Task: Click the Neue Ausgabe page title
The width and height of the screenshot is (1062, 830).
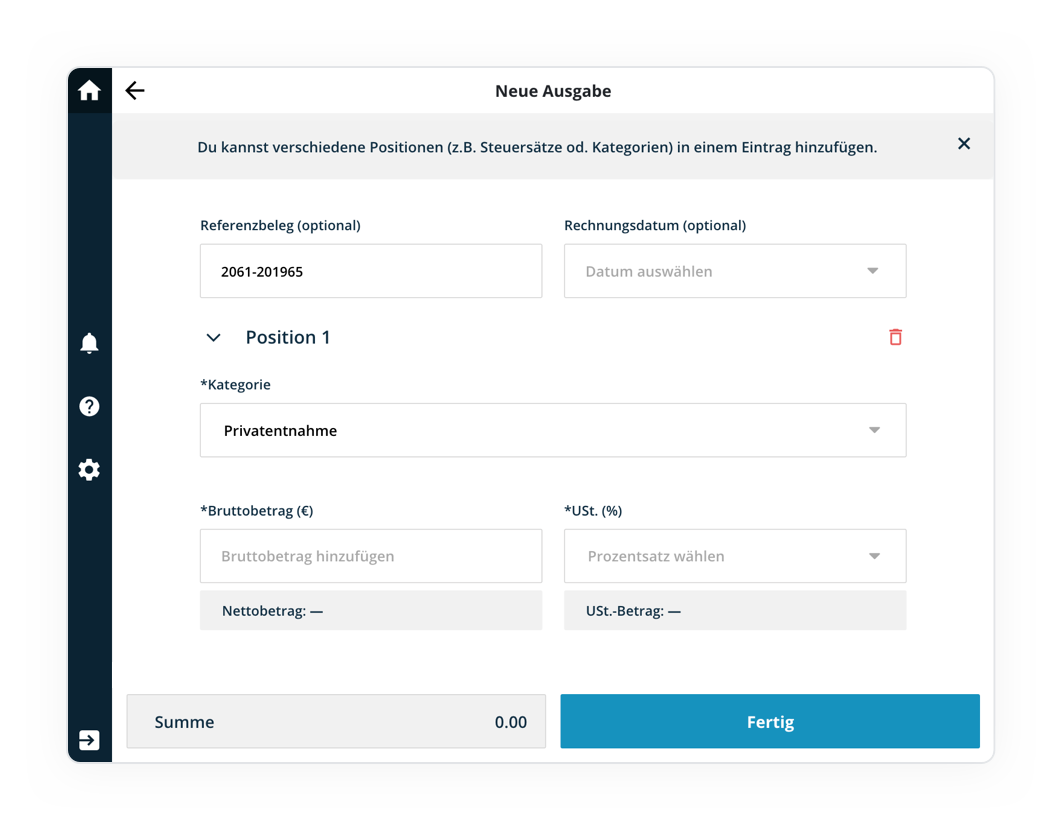Action: (553, 91)
